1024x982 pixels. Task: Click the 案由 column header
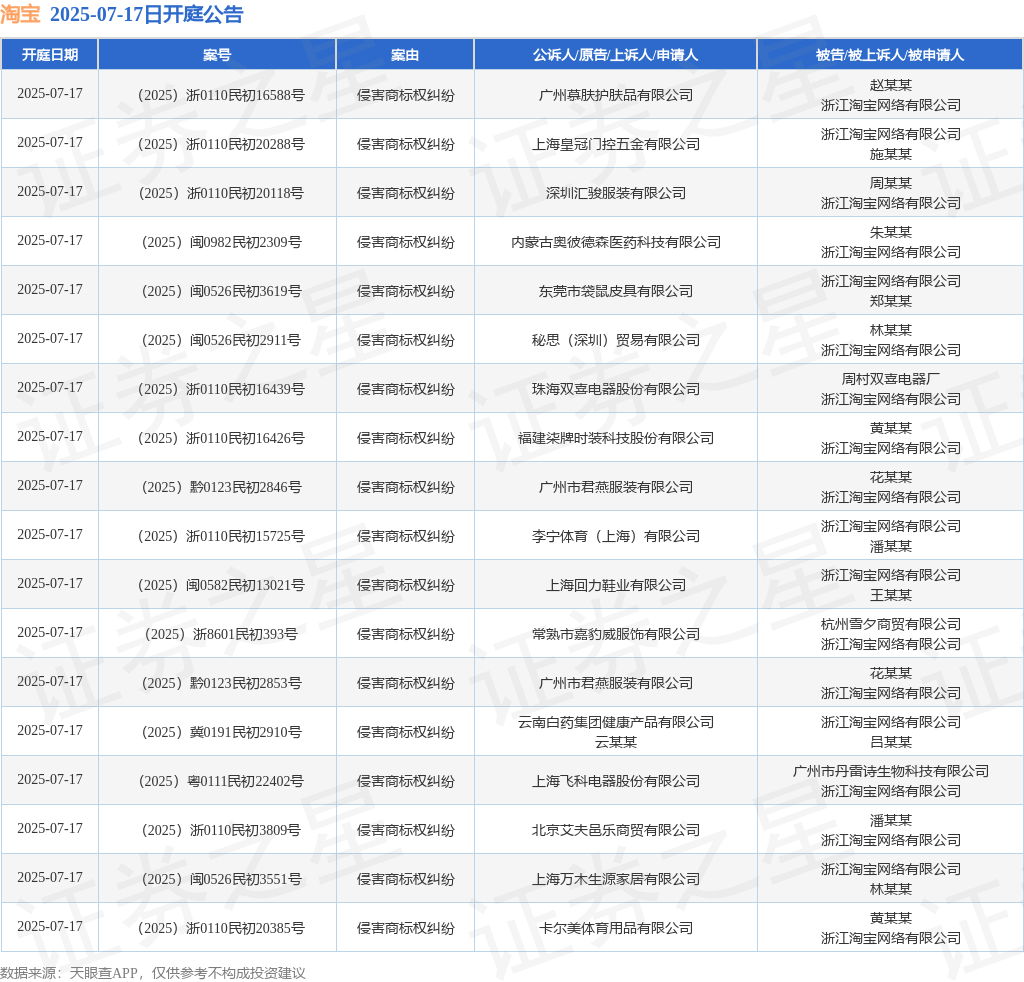[405, 55]
